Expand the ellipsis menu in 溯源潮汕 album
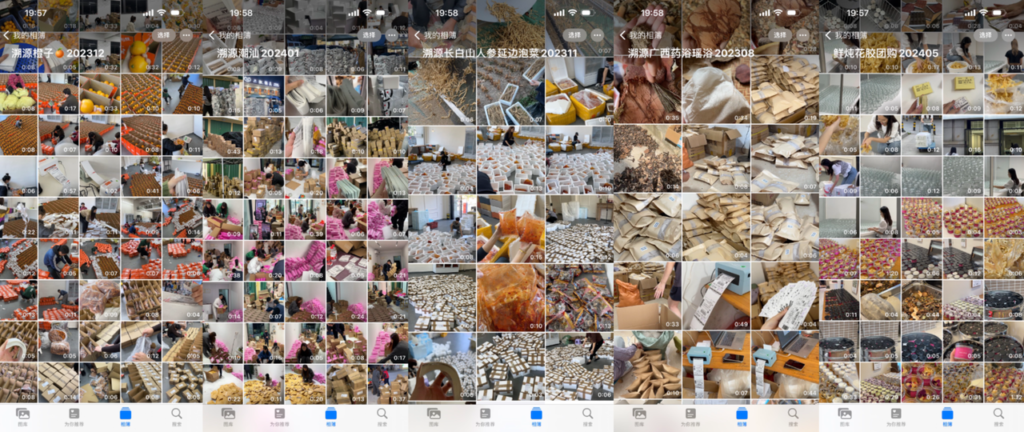1024x432 pixels. [x=394, y=35]
